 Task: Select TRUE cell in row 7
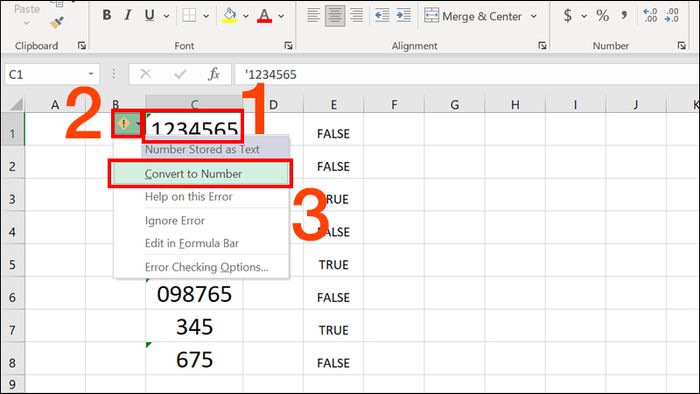coord(333,326)
